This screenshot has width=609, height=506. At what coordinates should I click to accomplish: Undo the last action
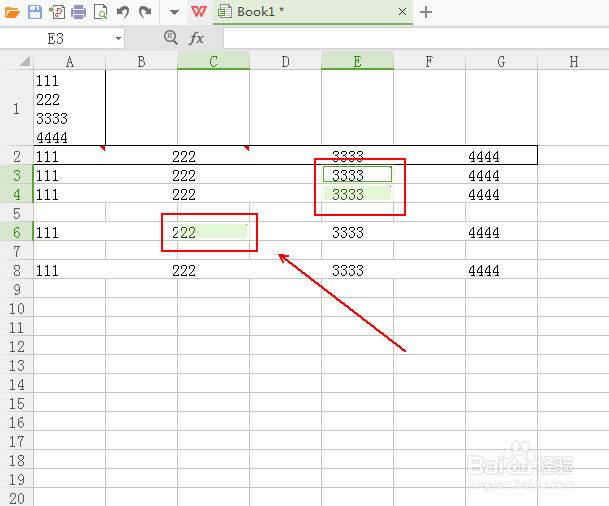123,12
